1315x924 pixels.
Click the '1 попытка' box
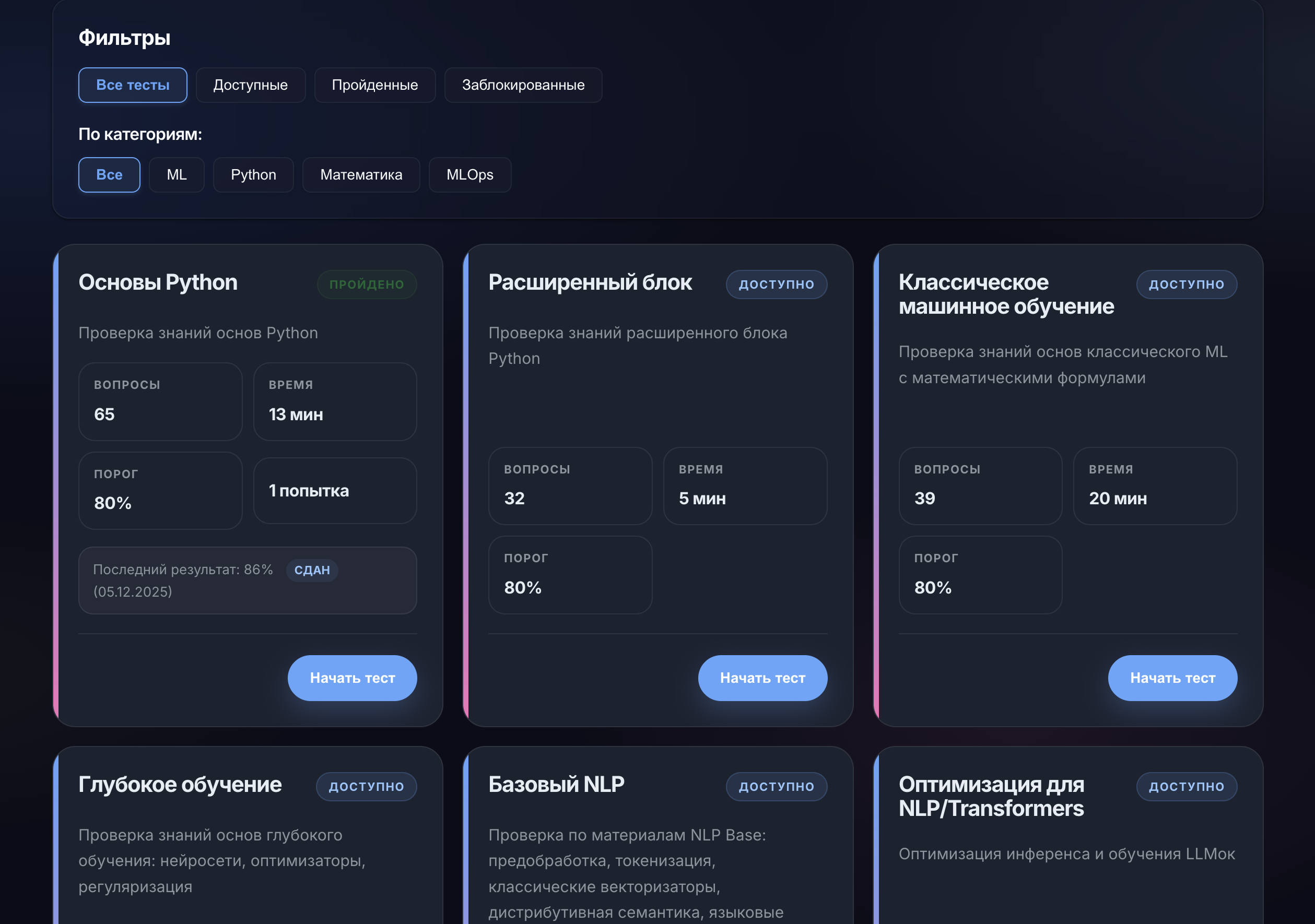coord(335,491)
